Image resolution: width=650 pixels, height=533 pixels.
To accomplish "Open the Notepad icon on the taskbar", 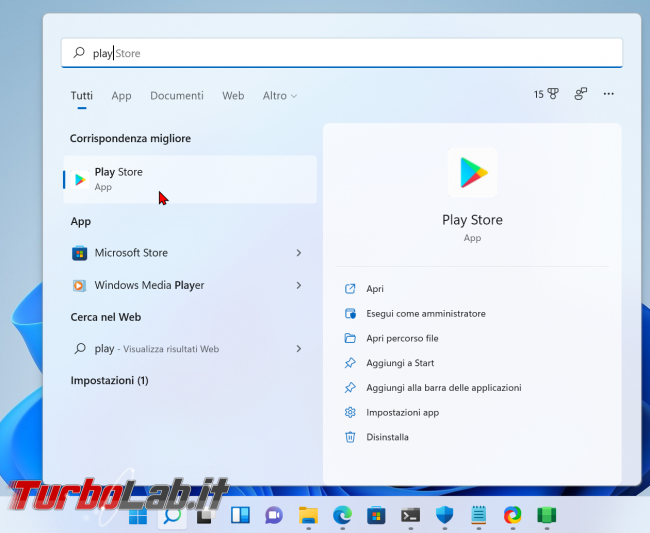I will click(479, 516).
